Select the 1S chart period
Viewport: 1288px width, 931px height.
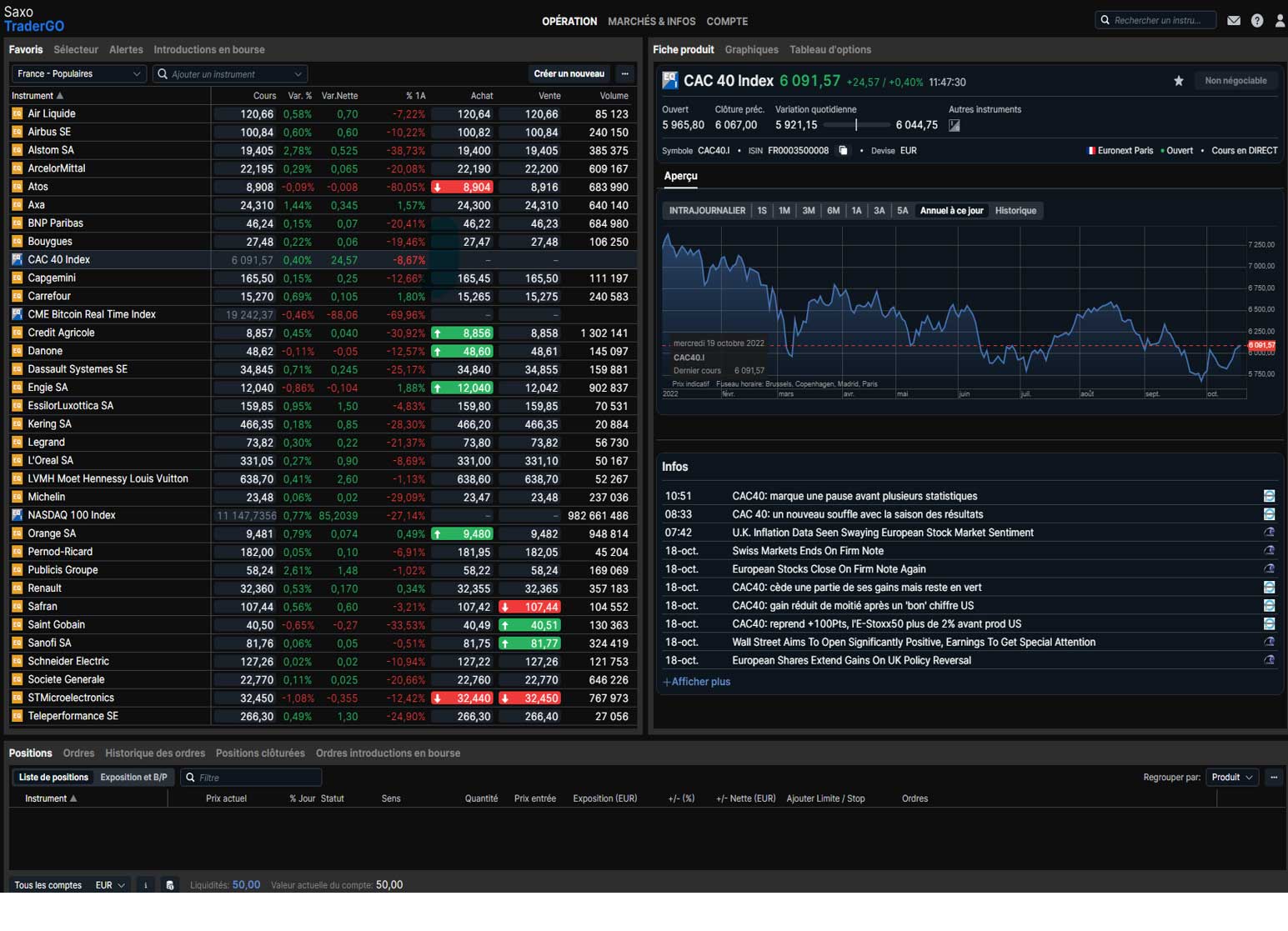(762, 211)
